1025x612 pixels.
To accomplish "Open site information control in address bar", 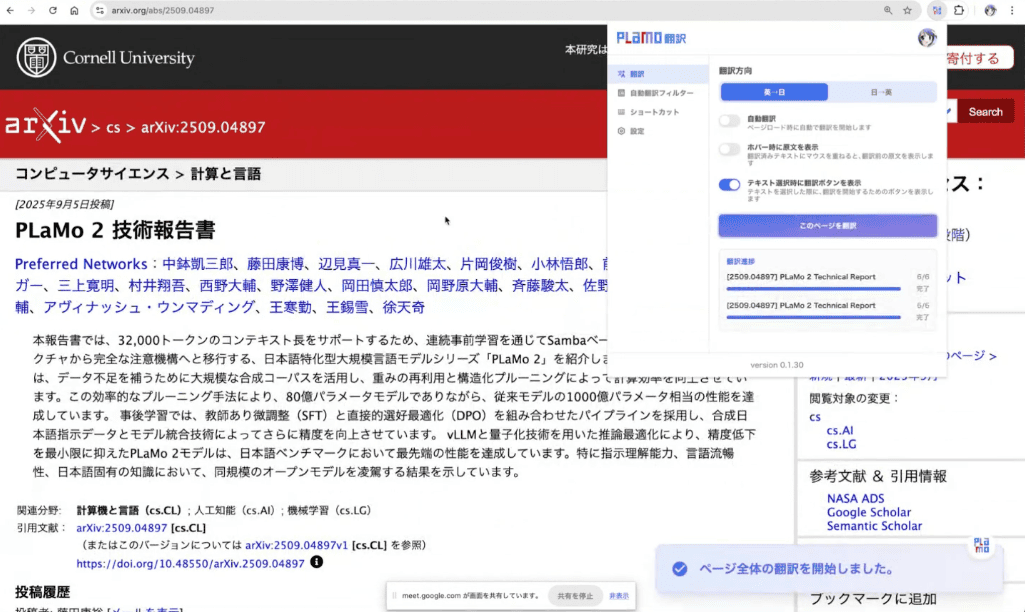I will pyautogui.click(x=99, y=10).
